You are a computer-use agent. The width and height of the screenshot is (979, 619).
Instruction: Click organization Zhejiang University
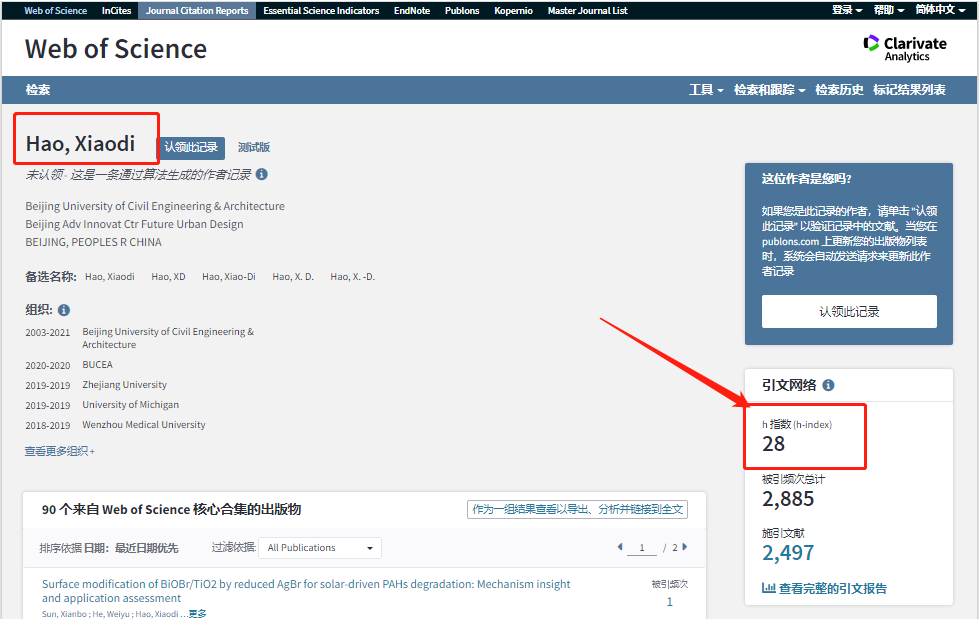124,385
